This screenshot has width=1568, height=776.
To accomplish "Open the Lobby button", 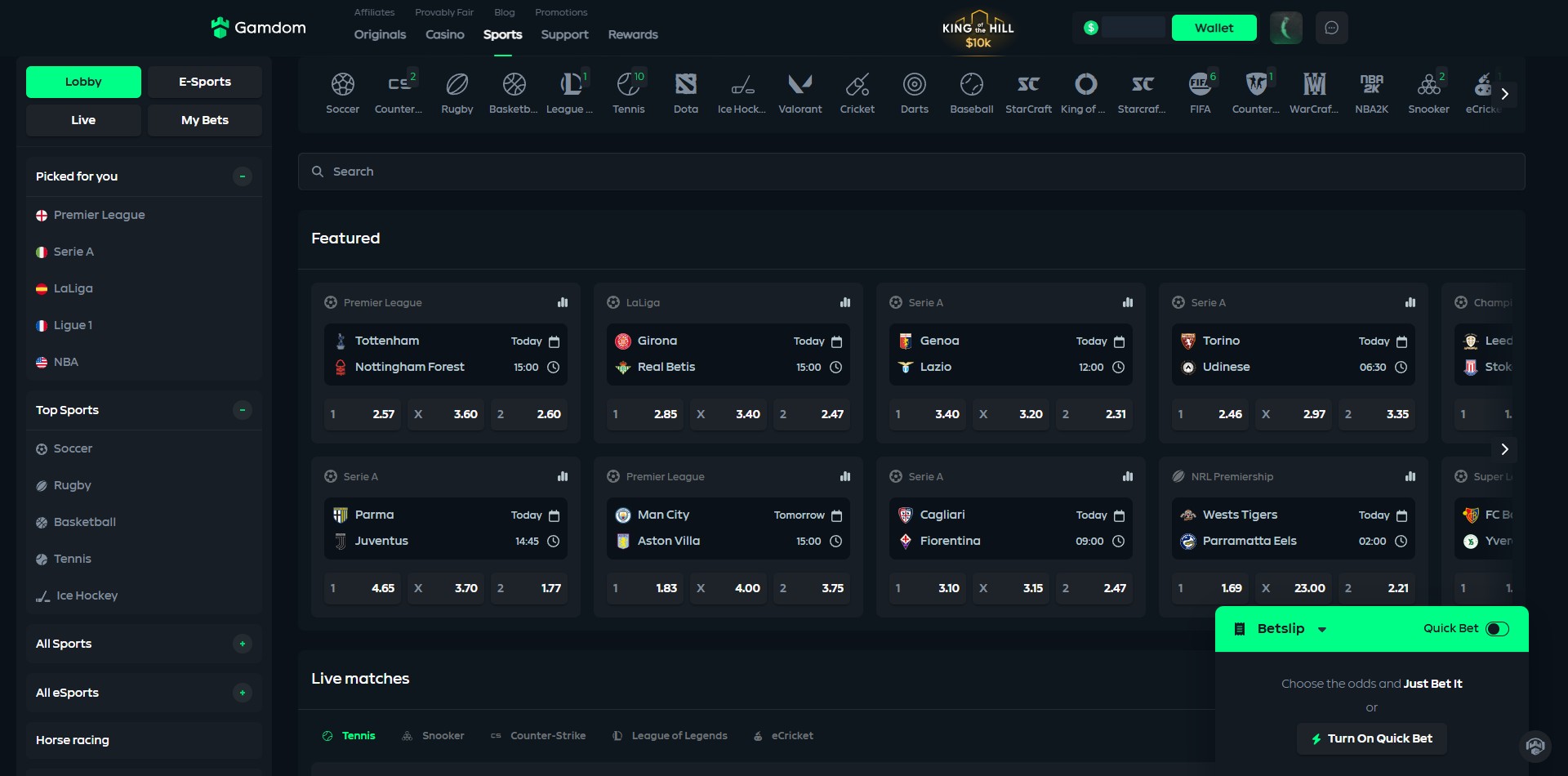I will [x=83, y=82].
